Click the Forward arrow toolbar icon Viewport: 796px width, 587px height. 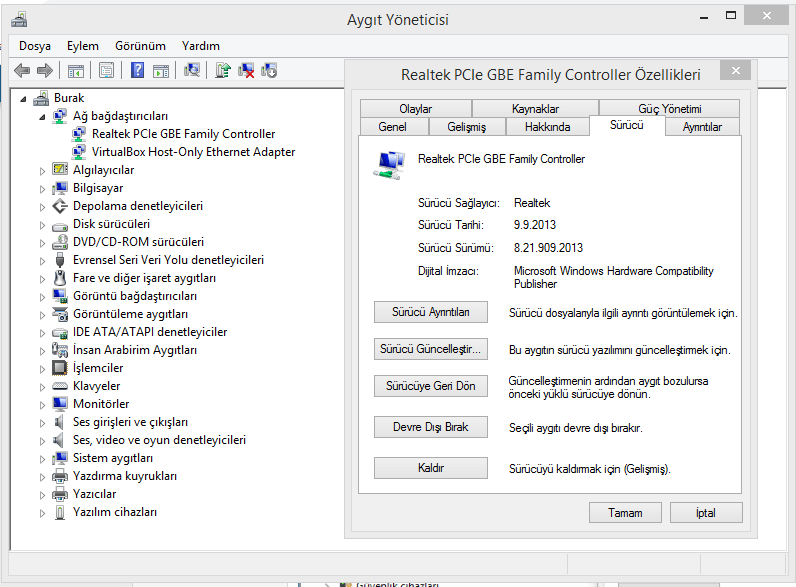[45, 71]
